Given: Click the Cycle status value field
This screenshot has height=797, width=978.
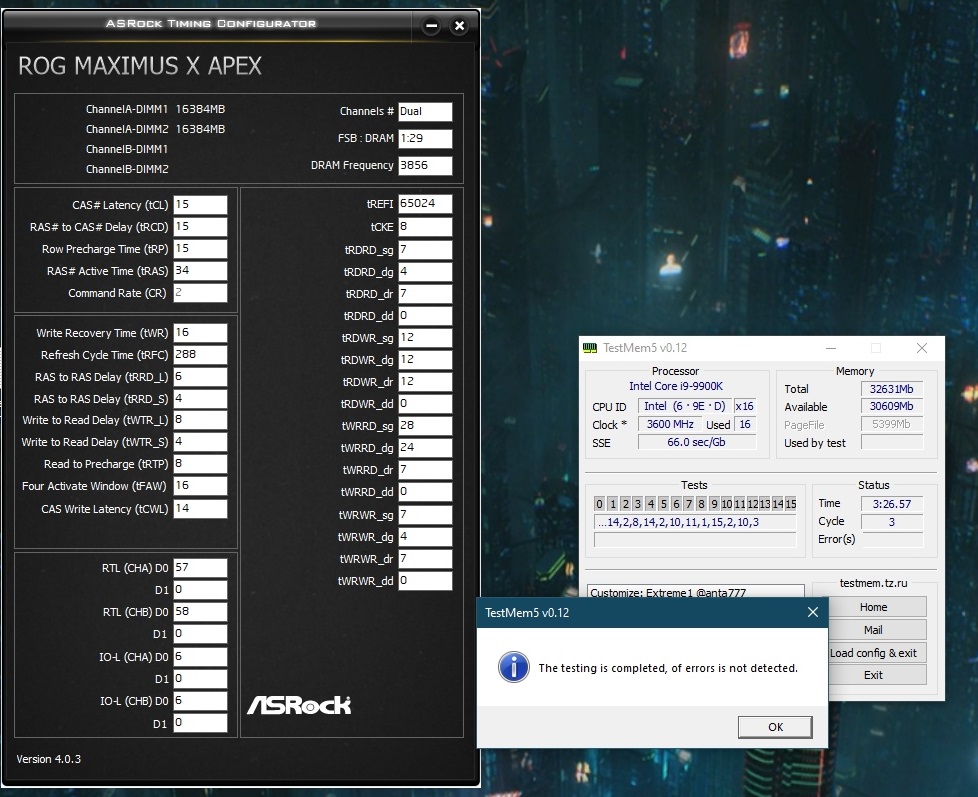Looking at the screenshot, I should click(892, 522).
